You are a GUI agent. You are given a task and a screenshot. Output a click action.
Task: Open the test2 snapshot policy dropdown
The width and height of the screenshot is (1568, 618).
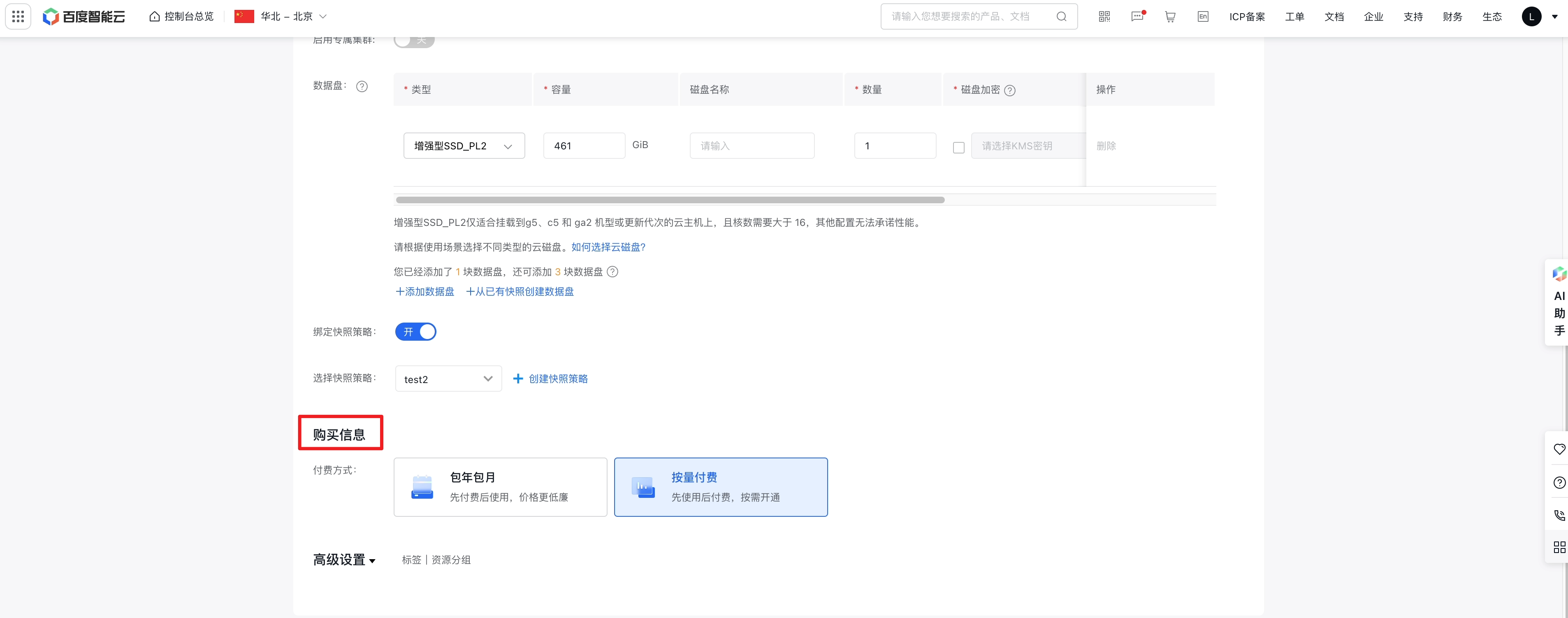tap(448, 379)
